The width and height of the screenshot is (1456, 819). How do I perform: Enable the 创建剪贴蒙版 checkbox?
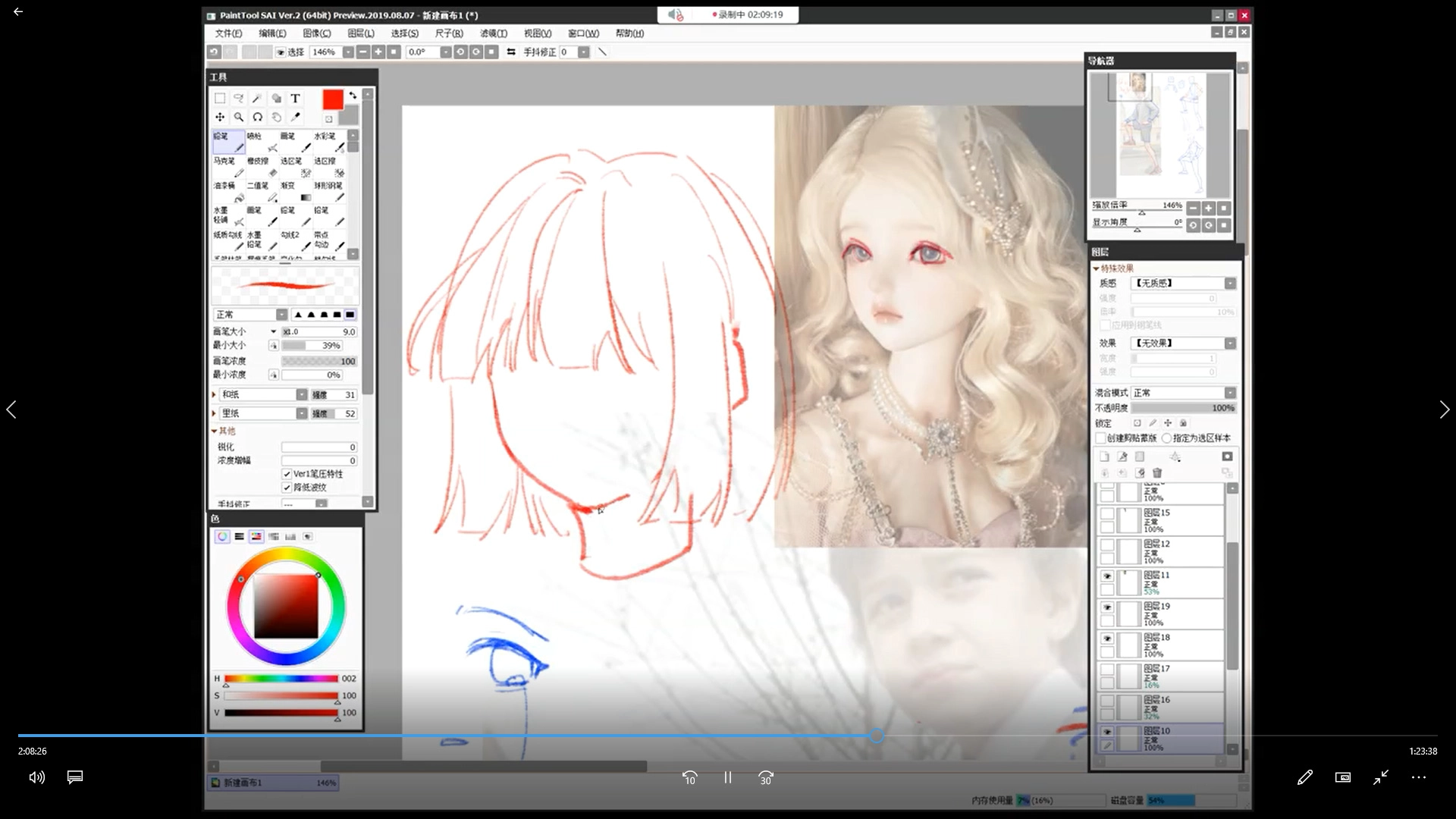pos(1101,438)
